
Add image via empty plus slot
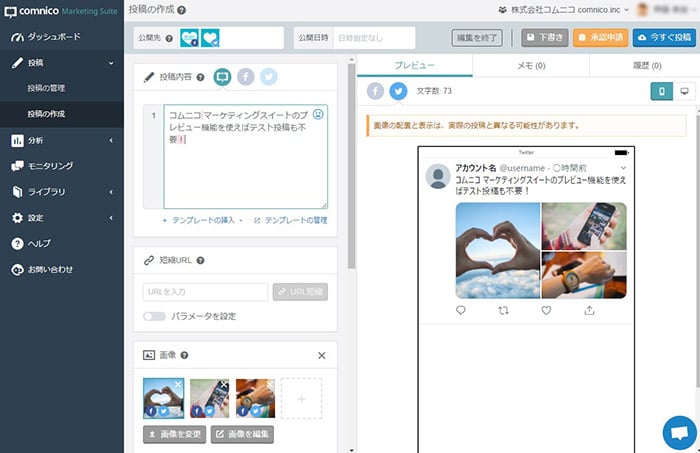click(301, 399)
